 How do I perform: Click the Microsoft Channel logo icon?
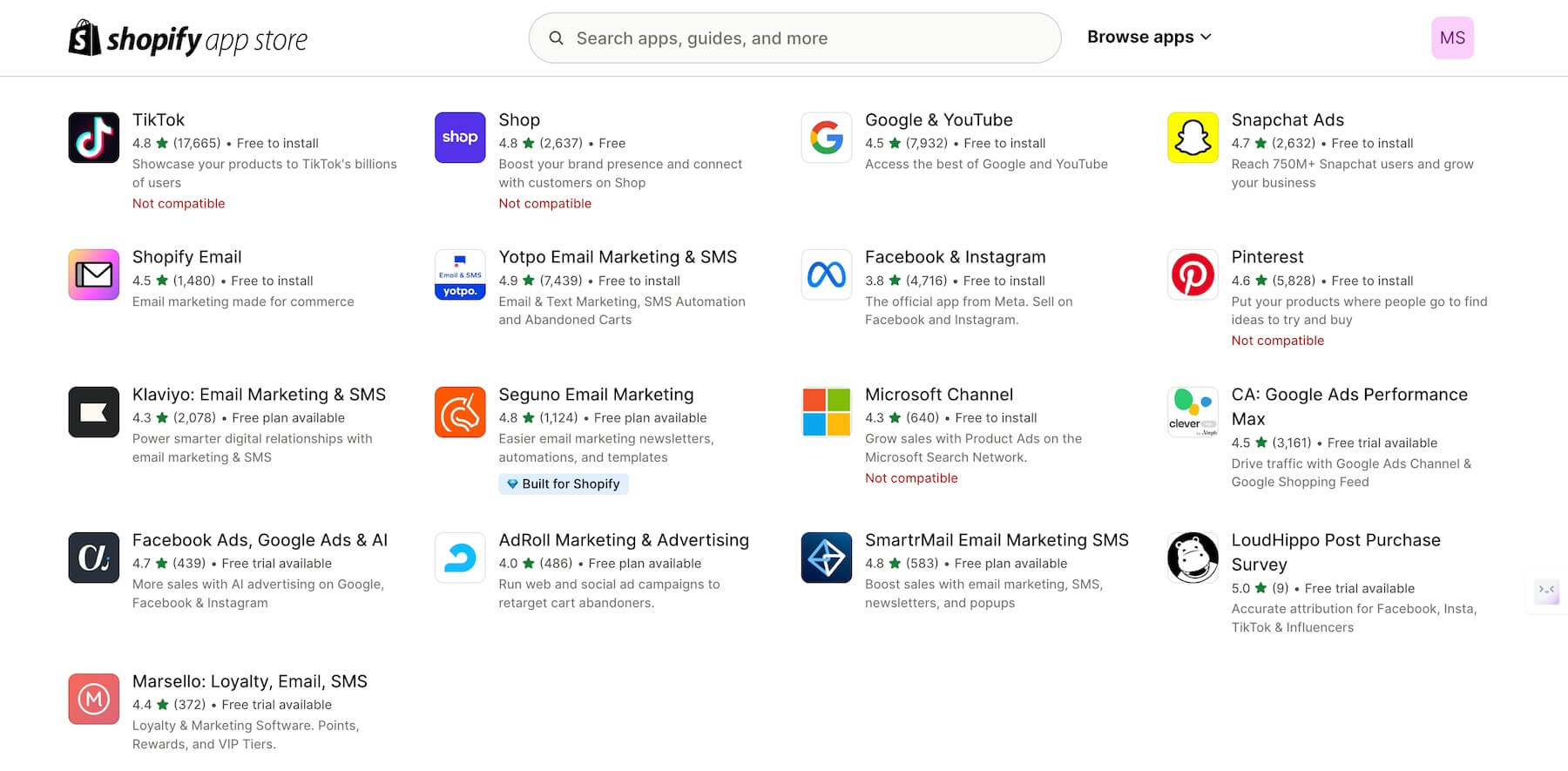(826, 412)
